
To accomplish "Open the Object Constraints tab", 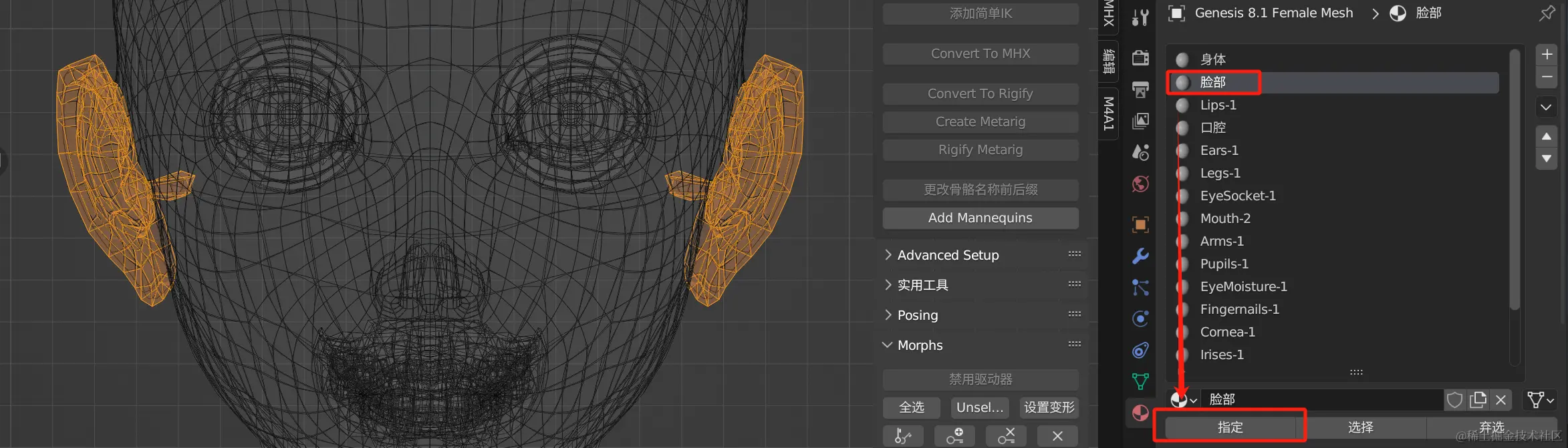I will 1140,350.
